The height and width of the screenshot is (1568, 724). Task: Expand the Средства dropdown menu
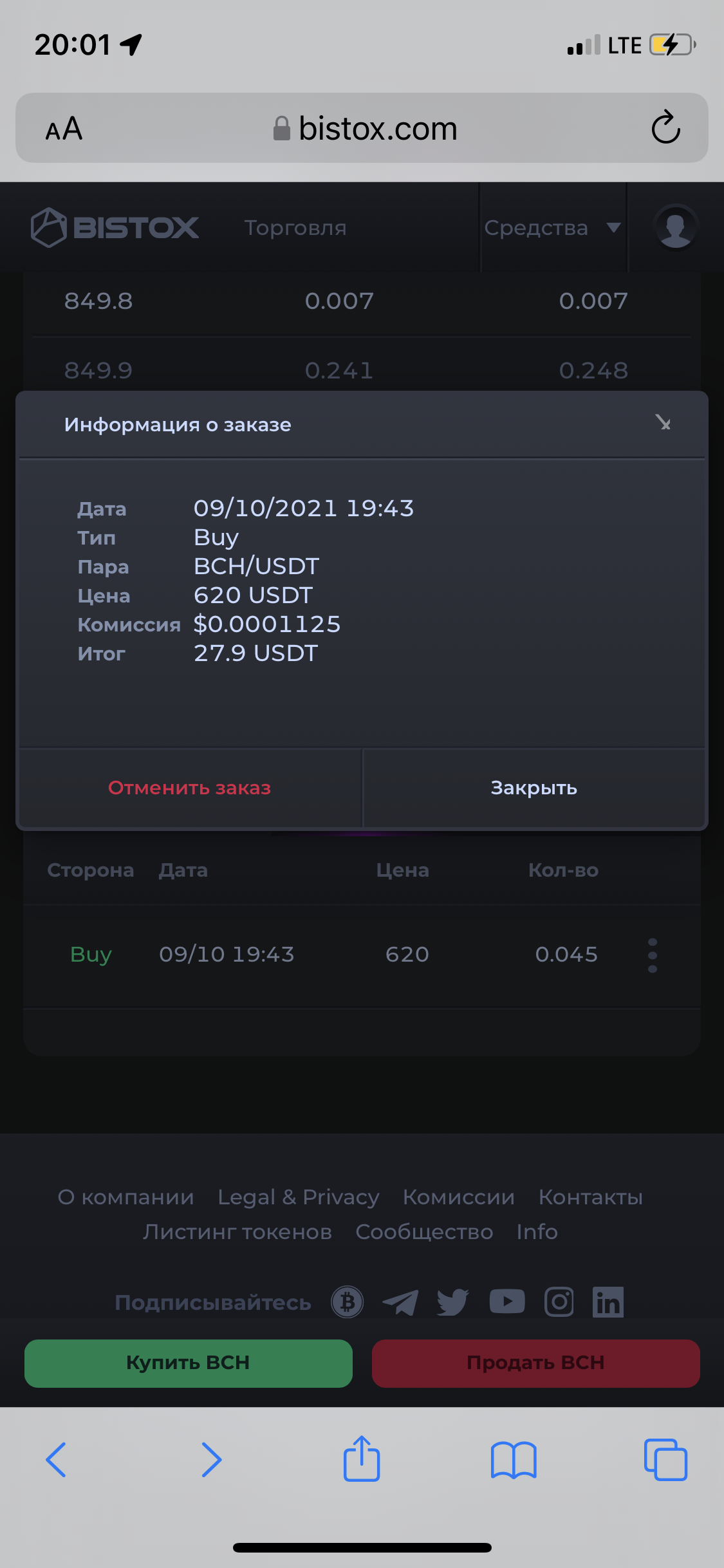click(x=553, y=227)
